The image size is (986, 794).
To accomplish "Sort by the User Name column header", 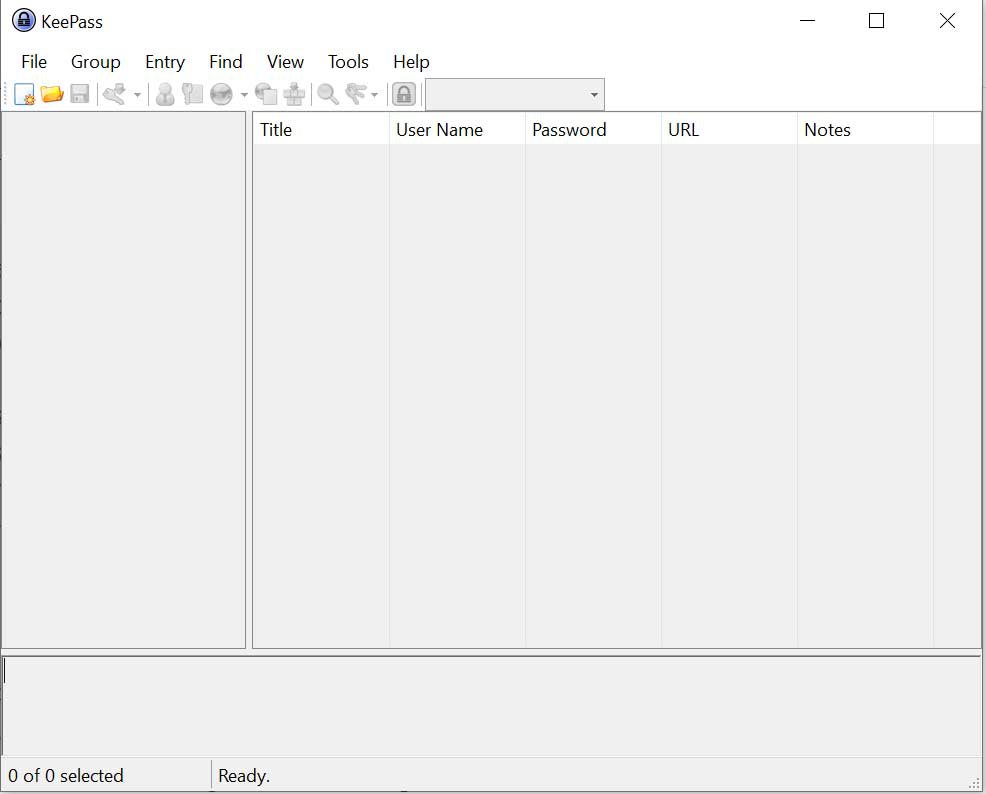I will (457, 130).
